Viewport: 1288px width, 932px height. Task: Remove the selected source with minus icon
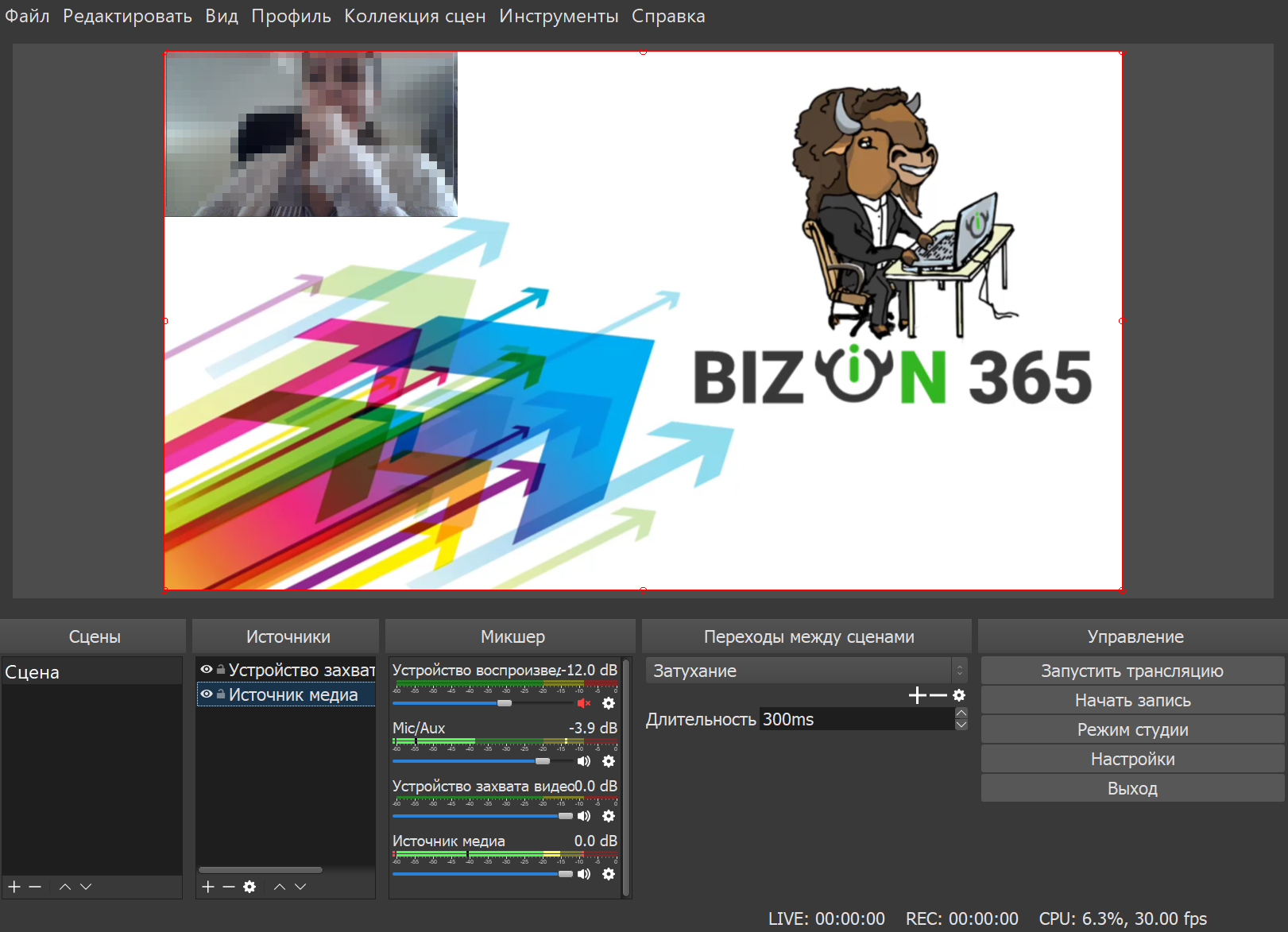tap(229, 887)
